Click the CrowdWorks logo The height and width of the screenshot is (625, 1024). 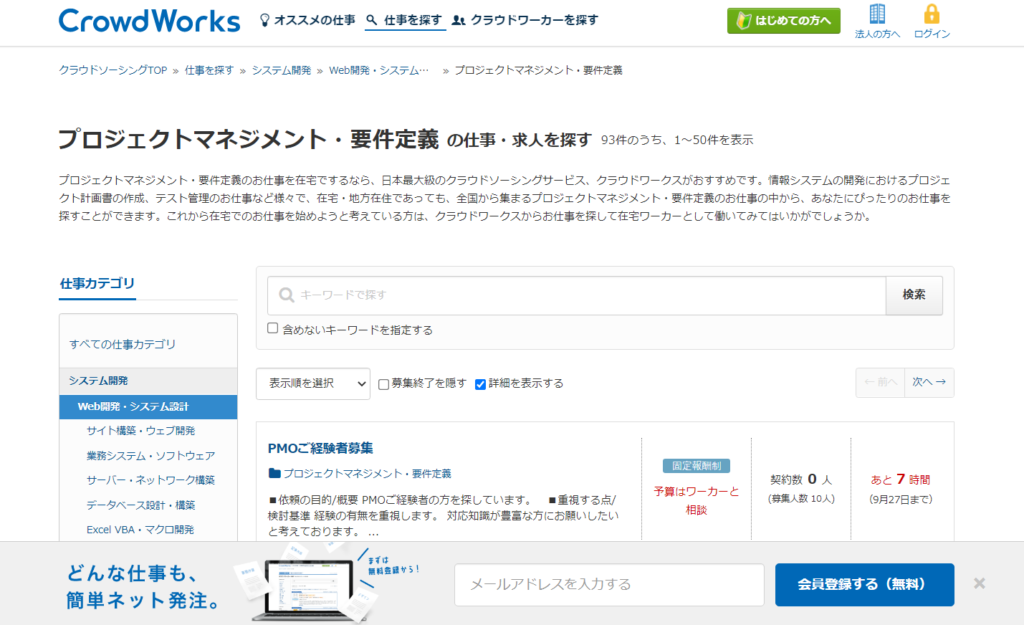click(x=149, y=21)
